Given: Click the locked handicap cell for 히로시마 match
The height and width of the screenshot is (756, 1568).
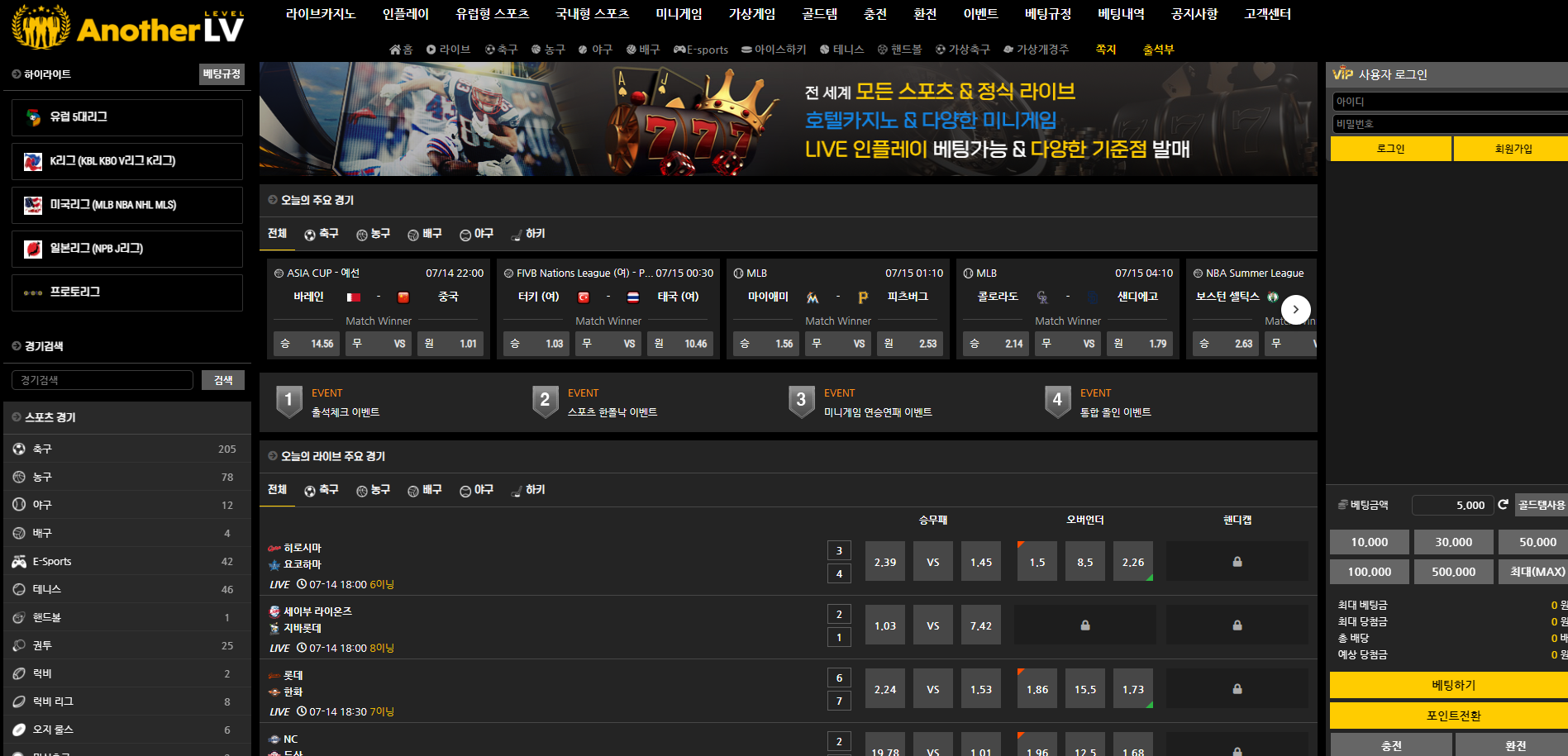Looking at the screenshot, I should (x=1237, y=562).
